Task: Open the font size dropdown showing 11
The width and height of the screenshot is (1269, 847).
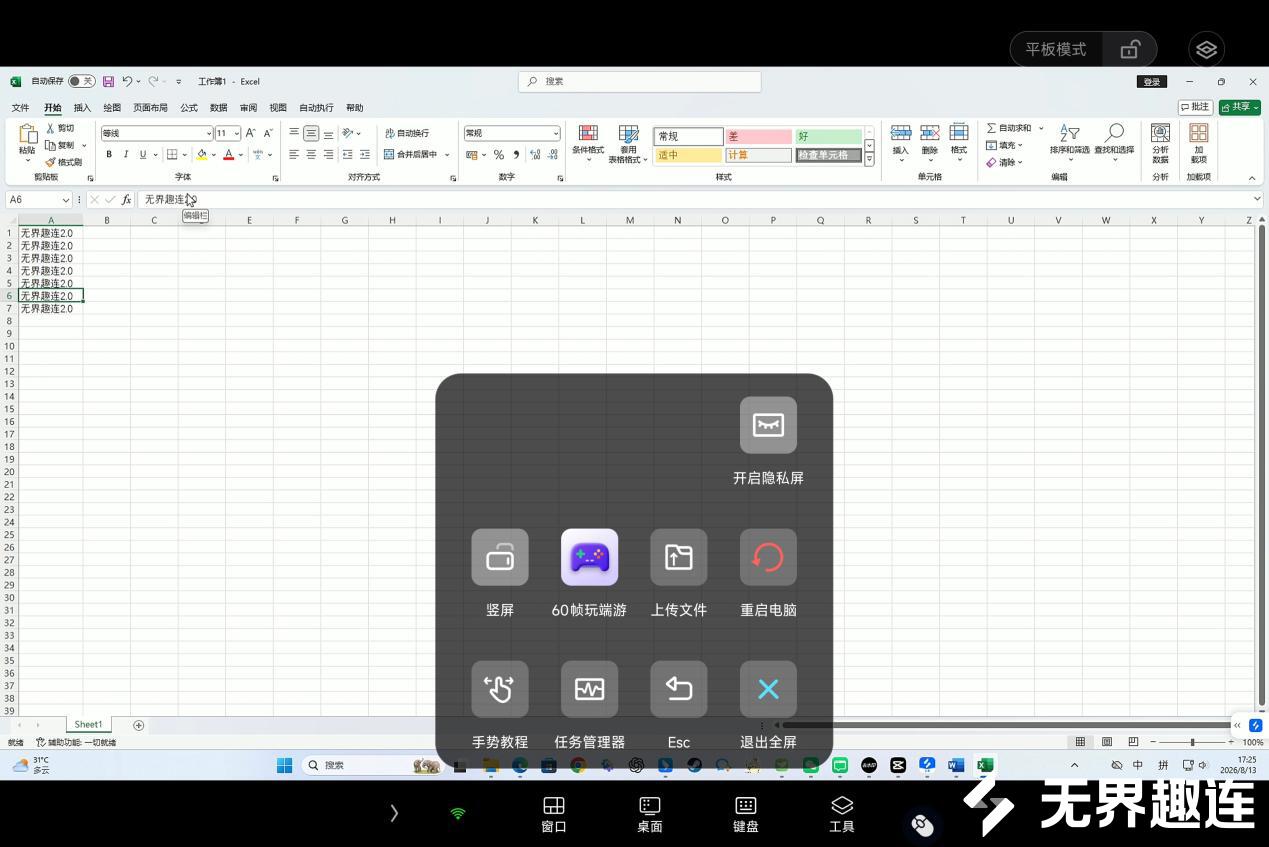Action: 236,134
